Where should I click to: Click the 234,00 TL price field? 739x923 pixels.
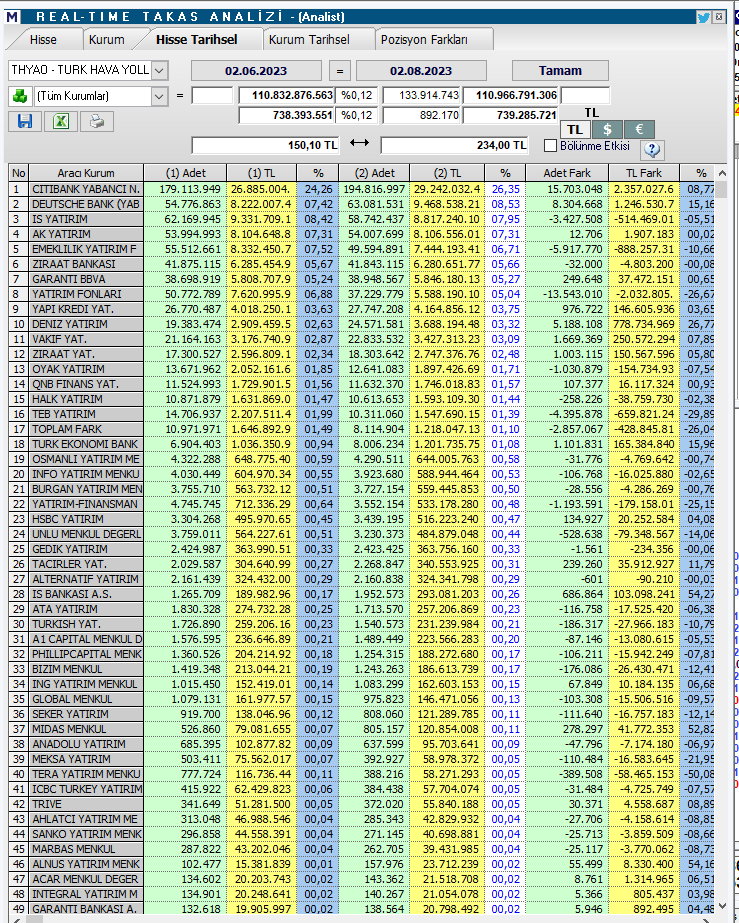[454, 145]
